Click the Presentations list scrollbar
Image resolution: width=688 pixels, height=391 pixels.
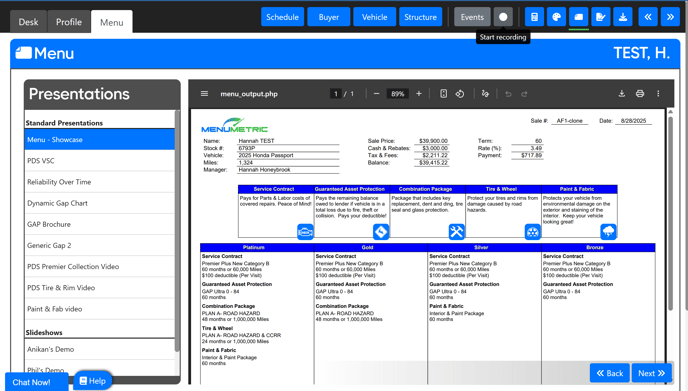click(x=177, y=230)
